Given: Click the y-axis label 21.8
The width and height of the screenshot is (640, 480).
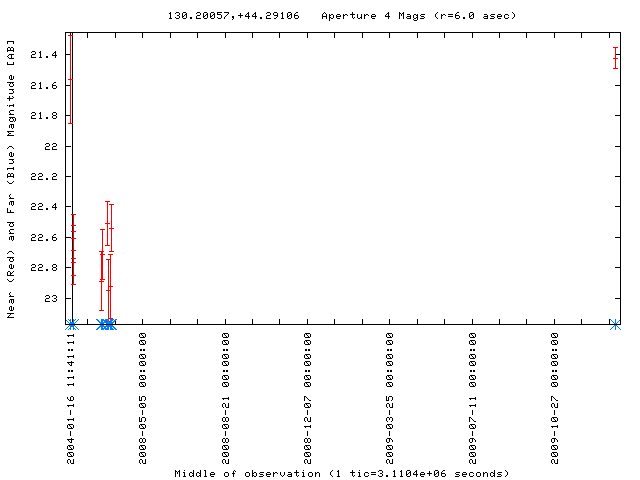Looking at the screenshot, I should coord(44,116).
